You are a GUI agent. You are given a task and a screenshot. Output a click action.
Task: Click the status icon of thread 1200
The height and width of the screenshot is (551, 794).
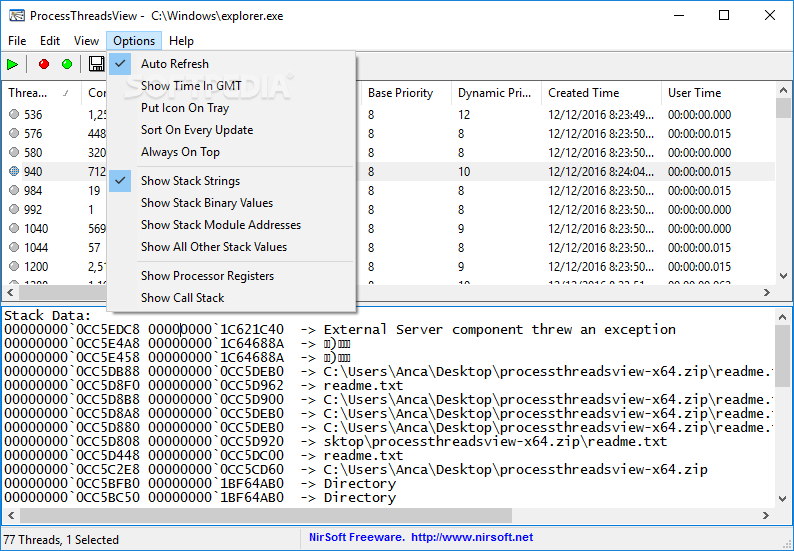14,266
